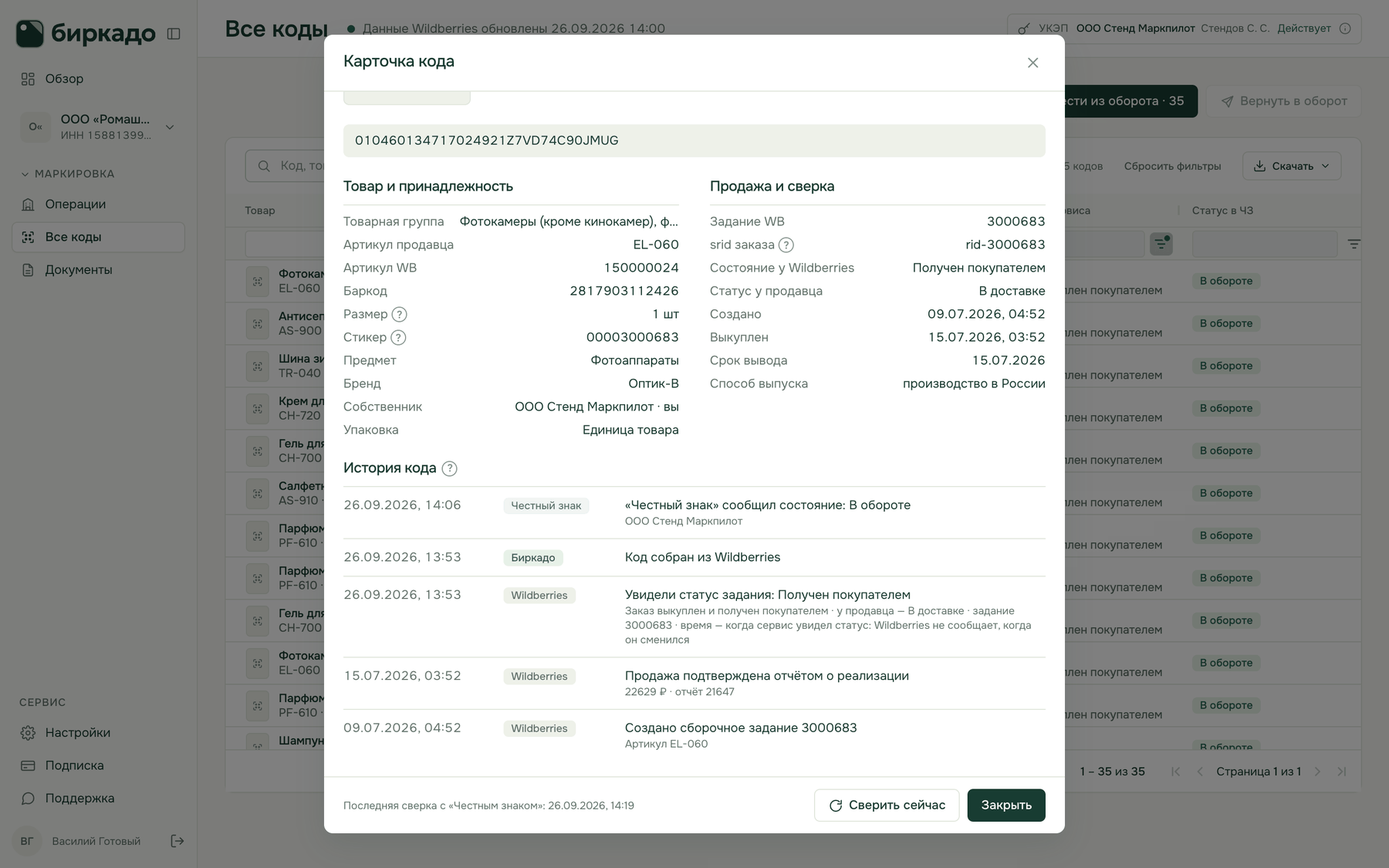The width and height of the screenshot is (1389, 868).
Task: Open the Скачать dropdown
Action: point(1291,166)
